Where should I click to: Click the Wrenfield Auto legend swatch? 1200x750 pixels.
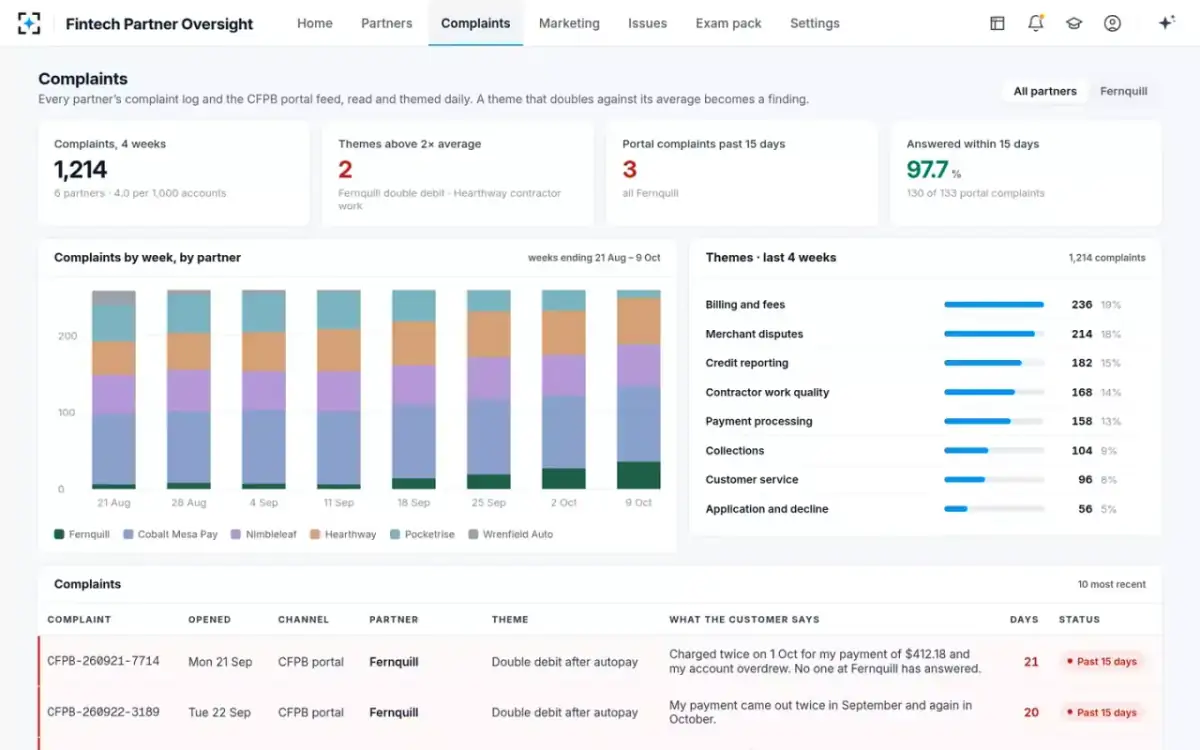(x=473, y=534)
